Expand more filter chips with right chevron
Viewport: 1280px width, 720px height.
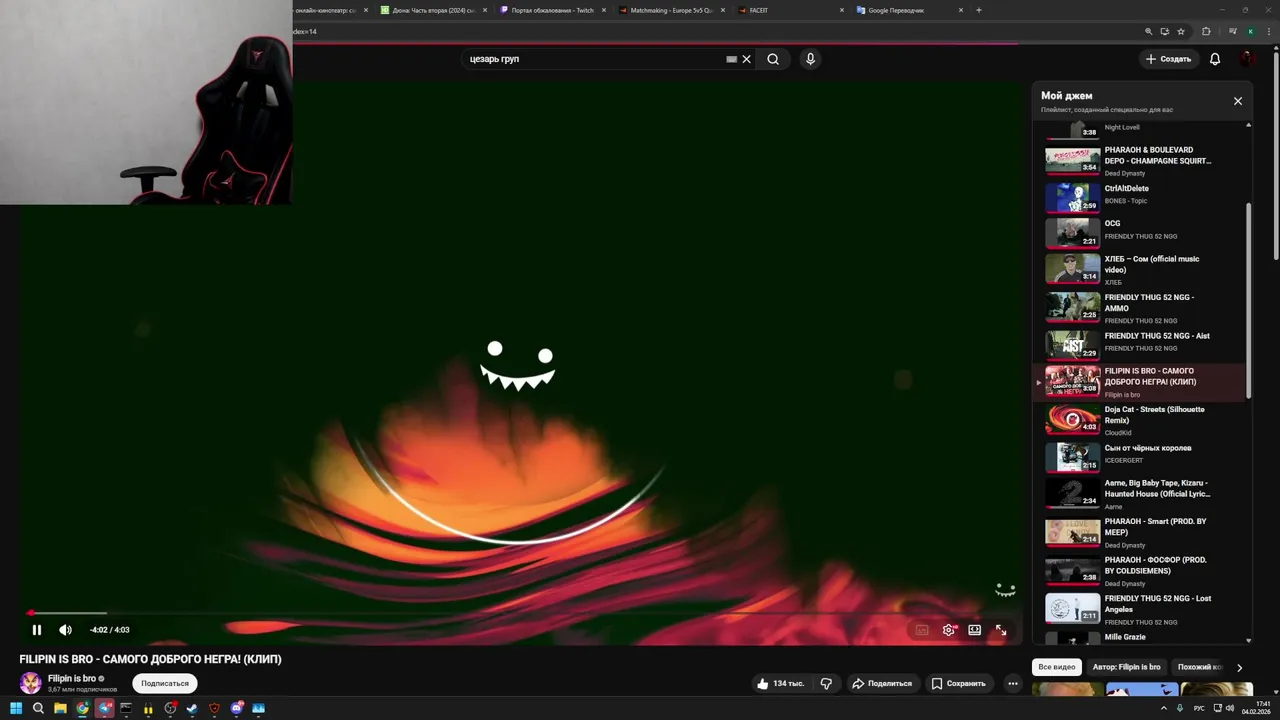1239,667
